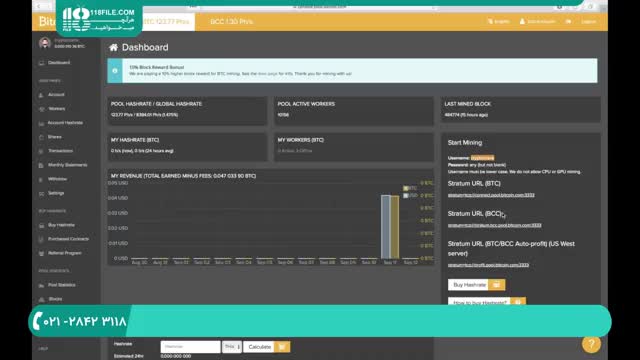Click the orange help question mark
Image resolution: width=640 pixels, height=360 pixels.
coord(591,344)
